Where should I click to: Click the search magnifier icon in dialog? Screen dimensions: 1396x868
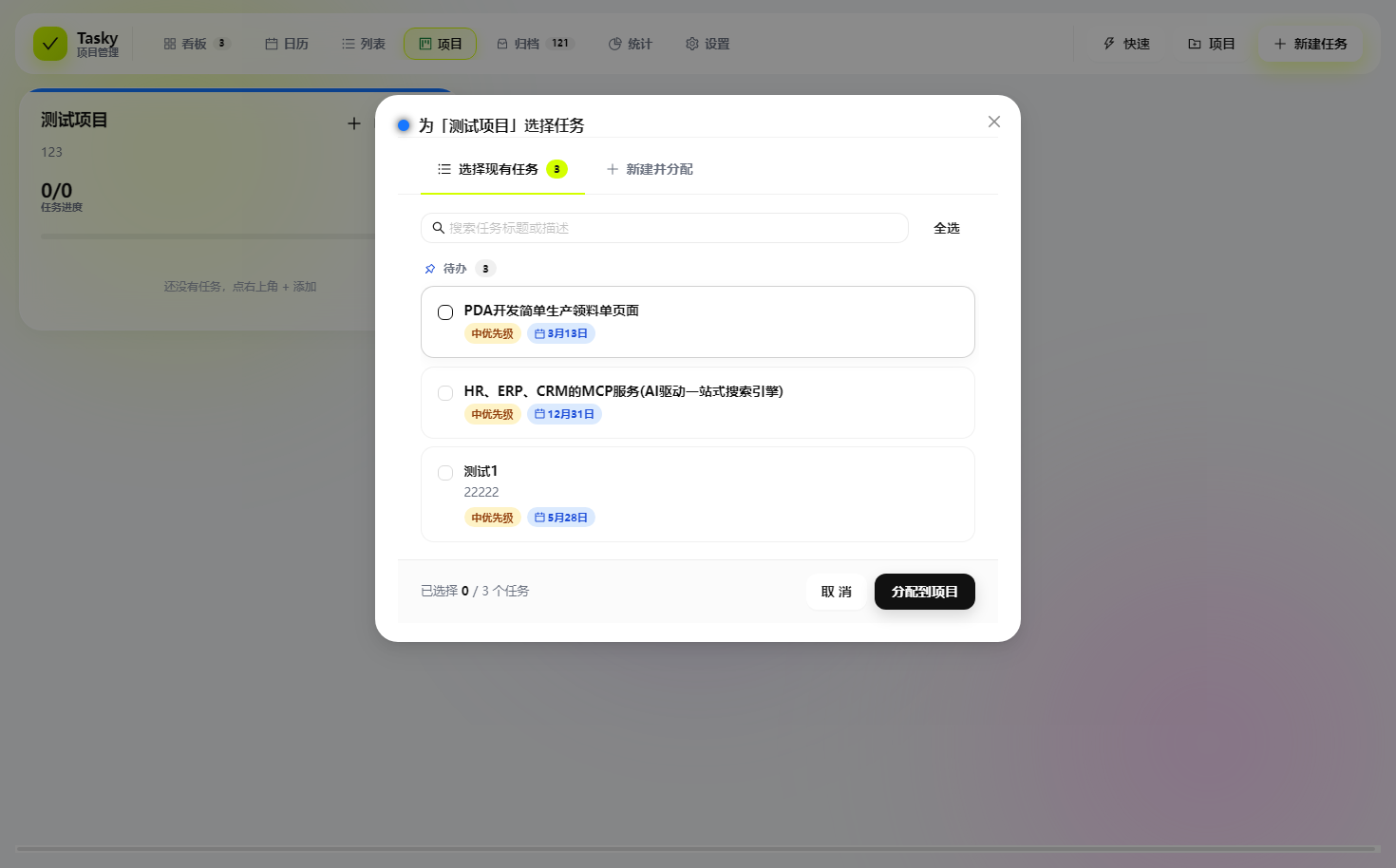(x=439, y=228)
